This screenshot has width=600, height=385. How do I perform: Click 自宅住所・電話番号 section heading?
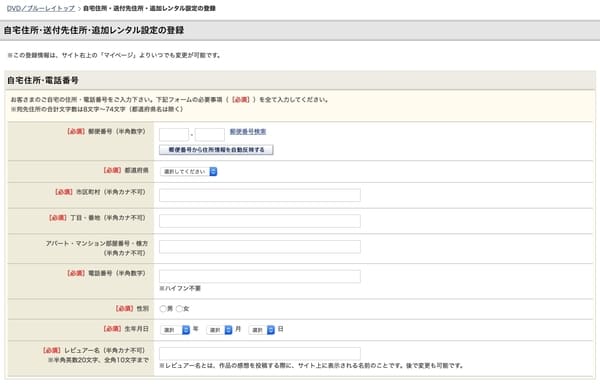pyautogui.click(x=43, y=80)
